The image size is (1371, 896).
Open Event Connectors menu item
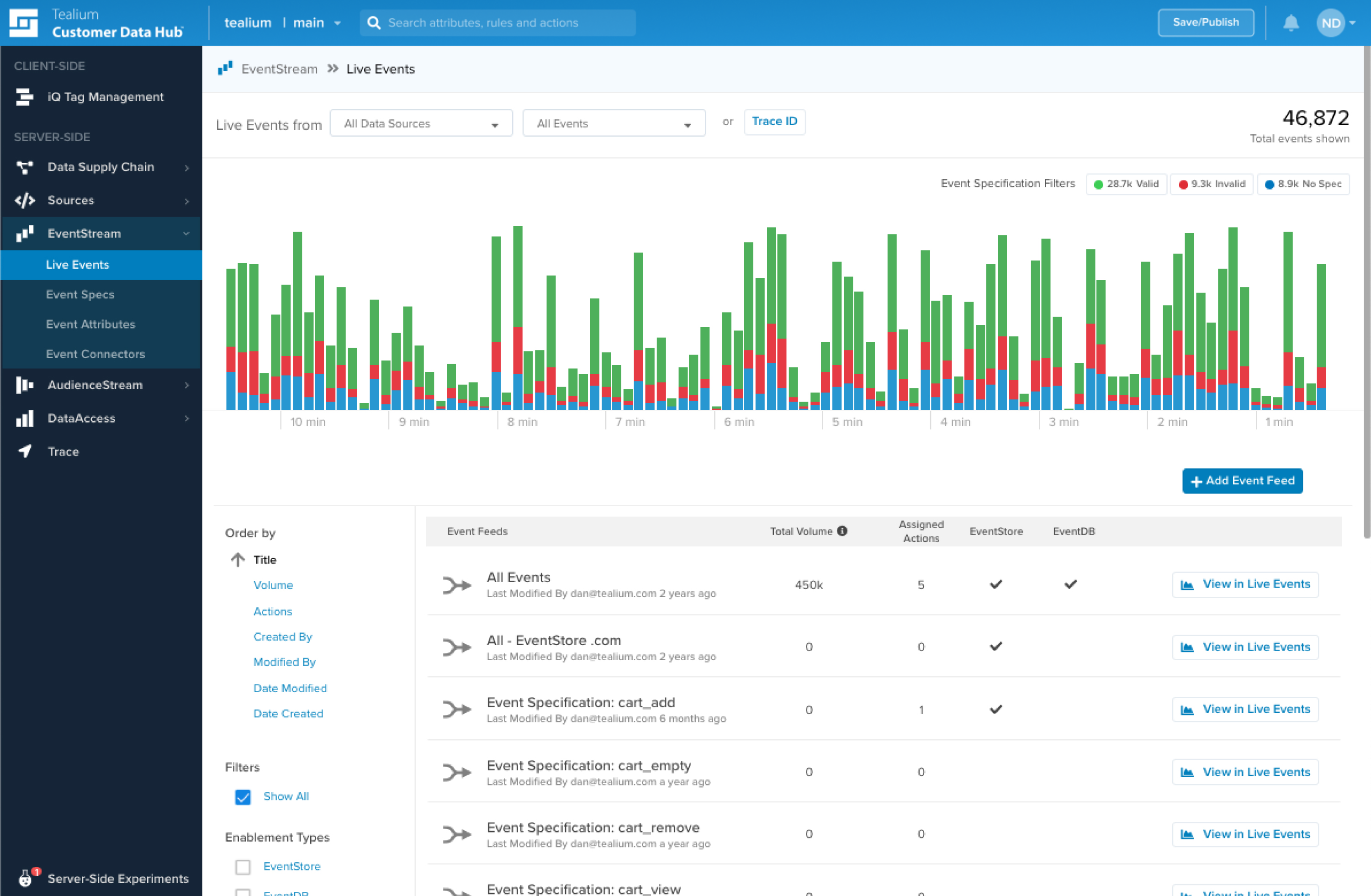(95, 354)
